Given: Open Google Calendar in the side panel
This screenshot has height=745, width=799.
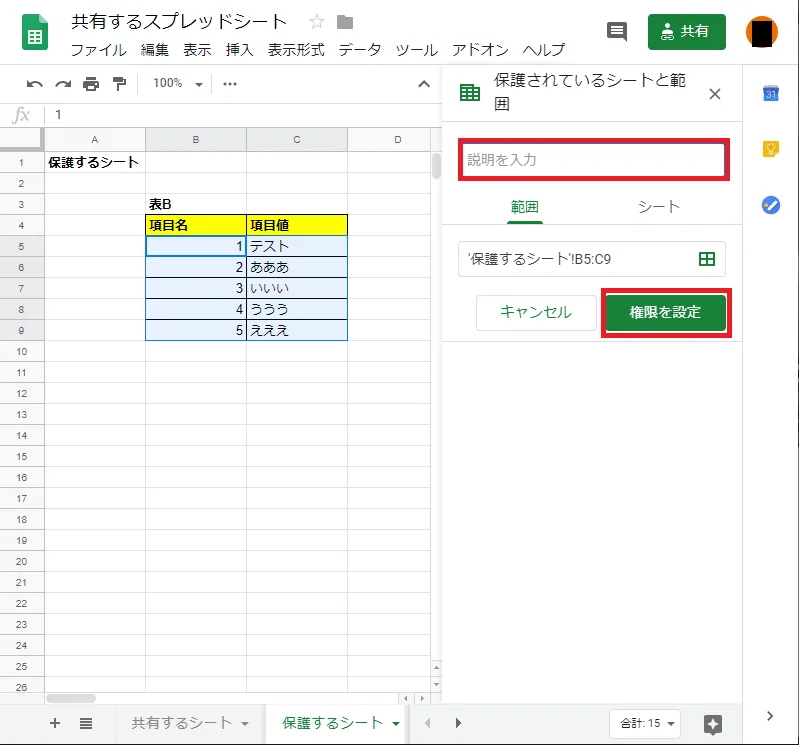Looking at the screenshot, I should tap(770, 93).
